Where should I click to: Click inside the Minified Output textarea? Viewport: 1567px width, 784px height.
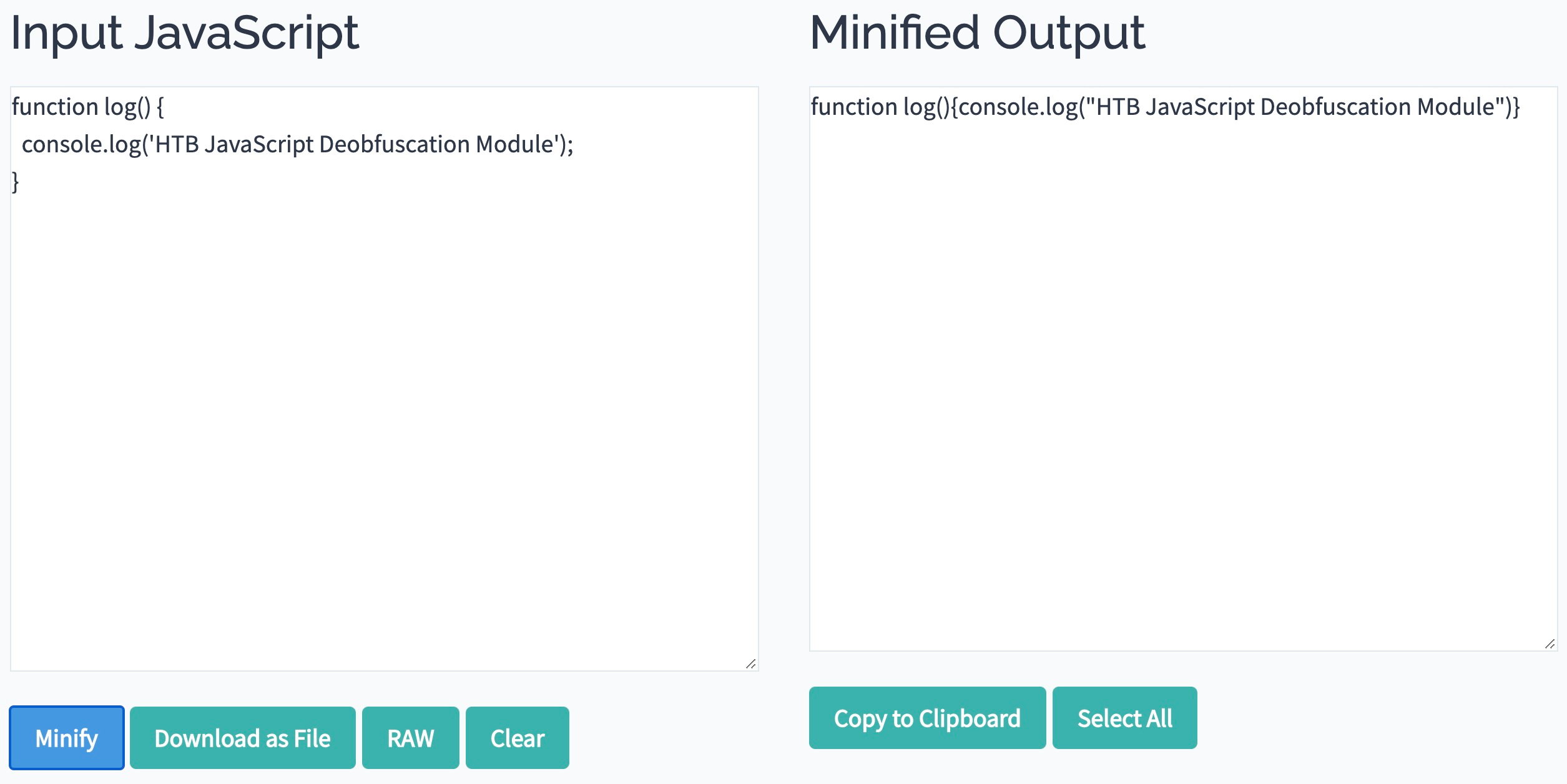(1184, 369)
